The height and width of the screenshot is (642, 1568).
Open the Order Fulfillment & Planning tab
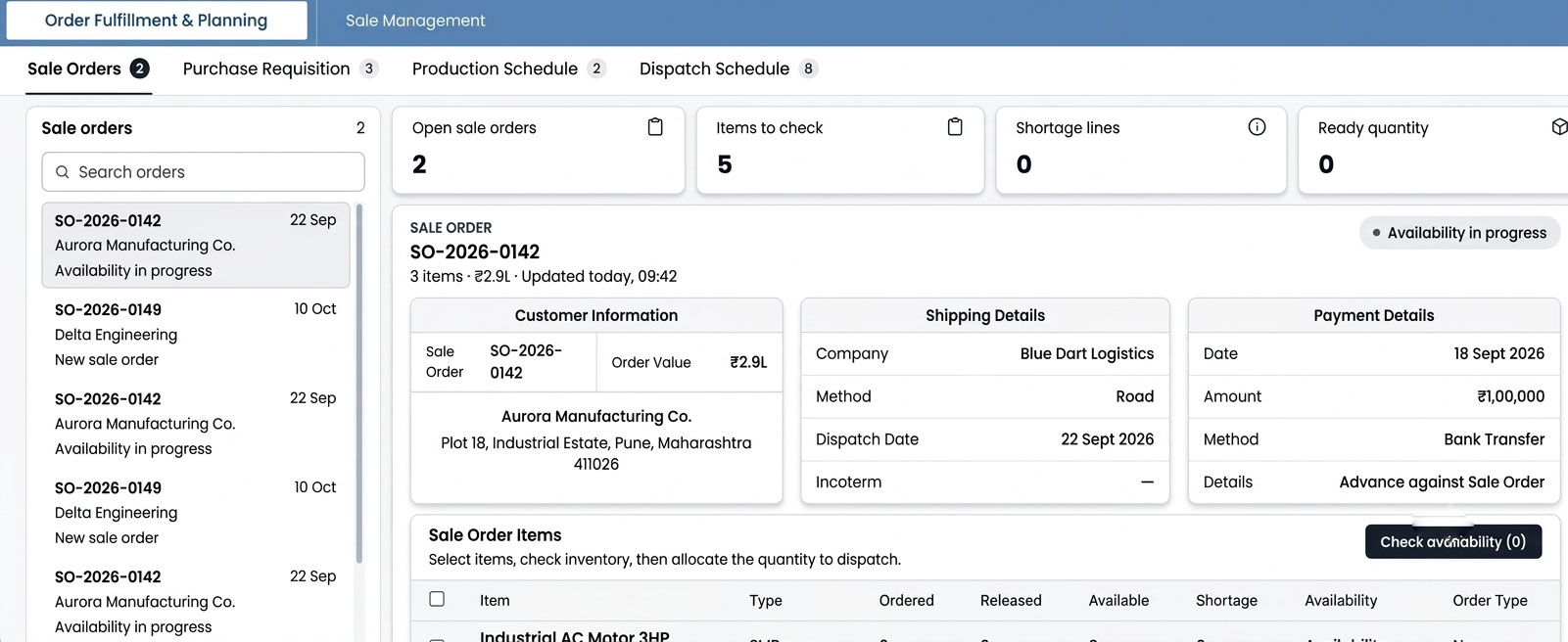point(156,21)
